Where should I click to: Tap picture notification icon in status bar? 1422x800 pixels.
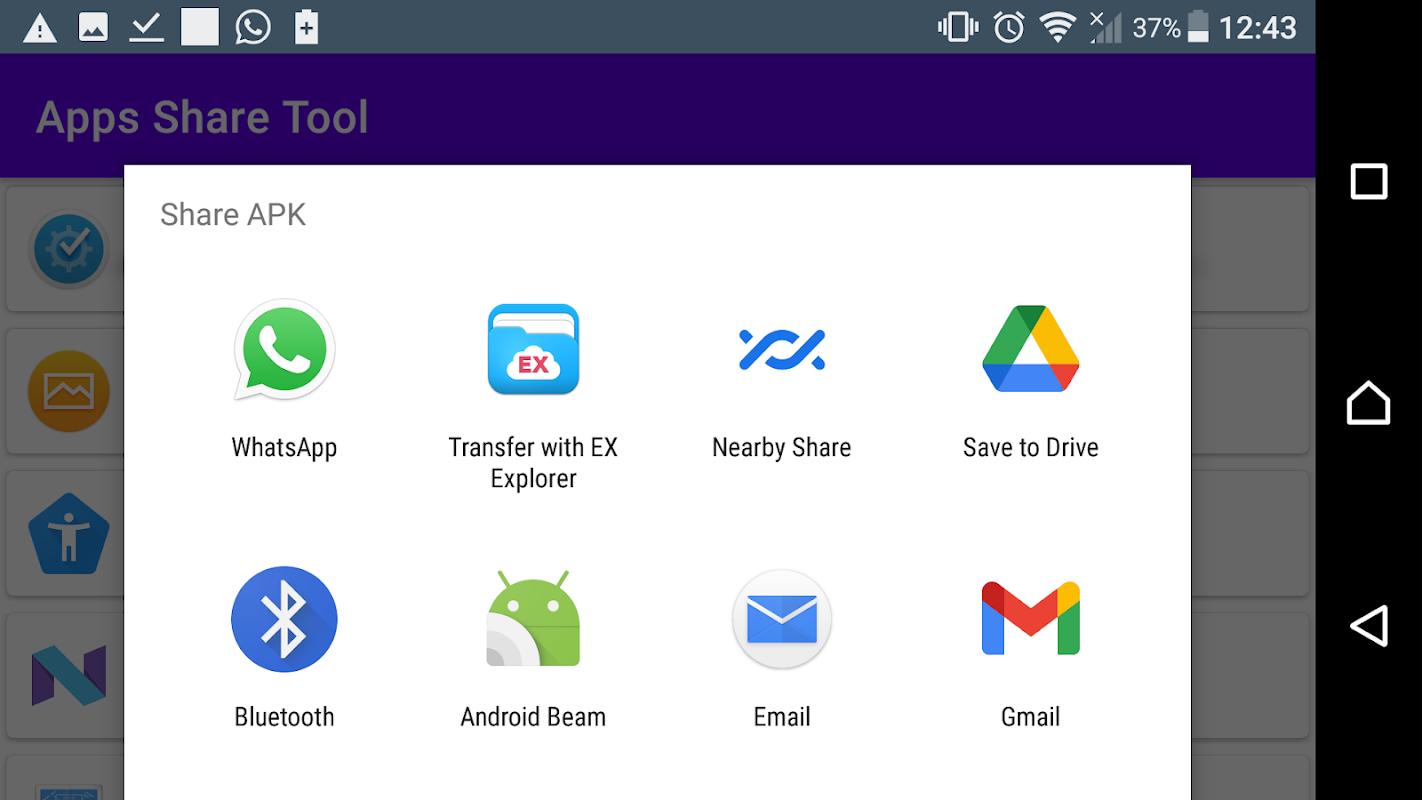[93, 28]
